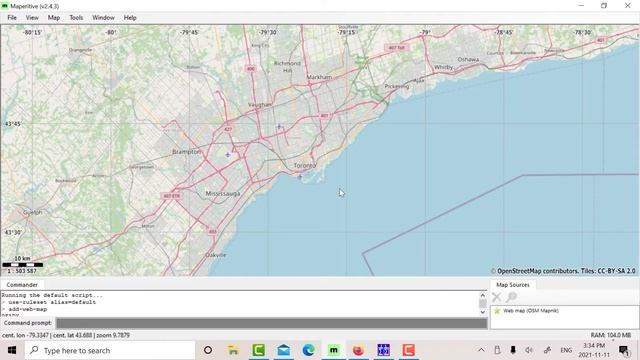Click the 400 highway shield
This screenshot has height=360, width=640.
251,69
